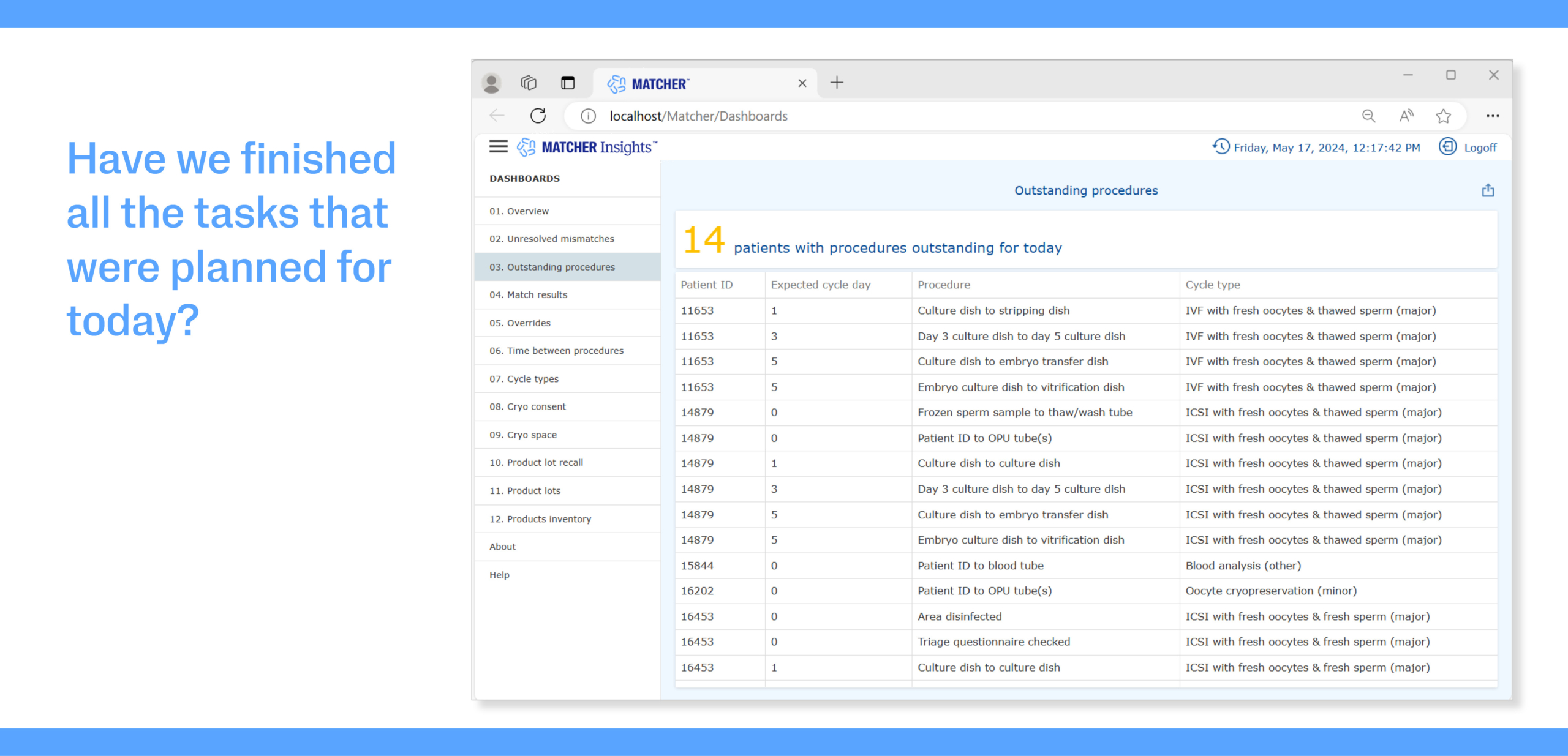Image resolution: width=1568 pixels, height=756 pixels.
Task: Click the Logoff link
Action: 1480,148
